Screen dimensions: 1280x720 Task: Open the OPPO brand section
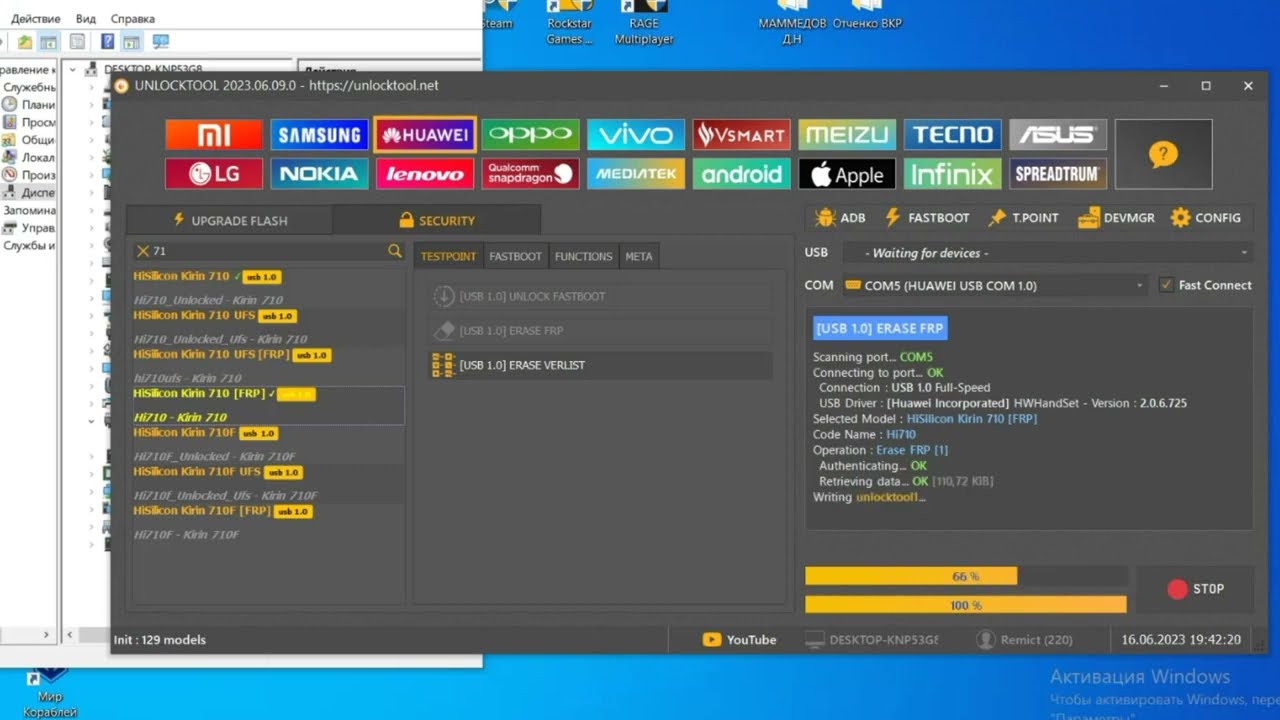(x=531, y=135)
